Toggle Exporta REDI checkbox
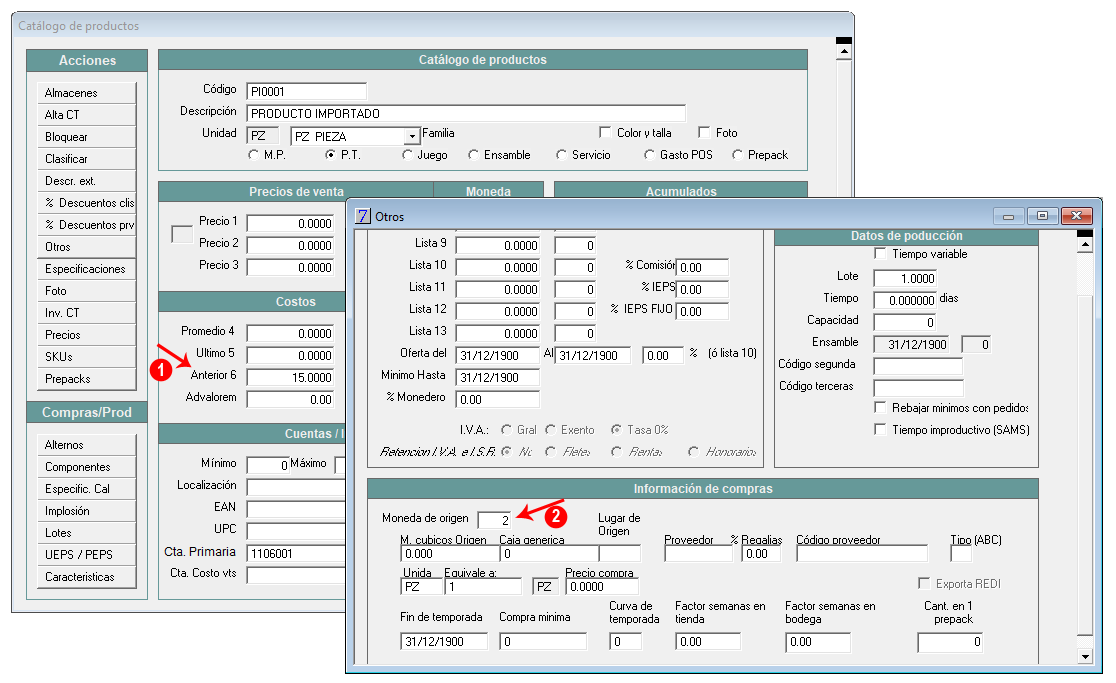The image size is (1116, 683). click(x=925, y=583)
